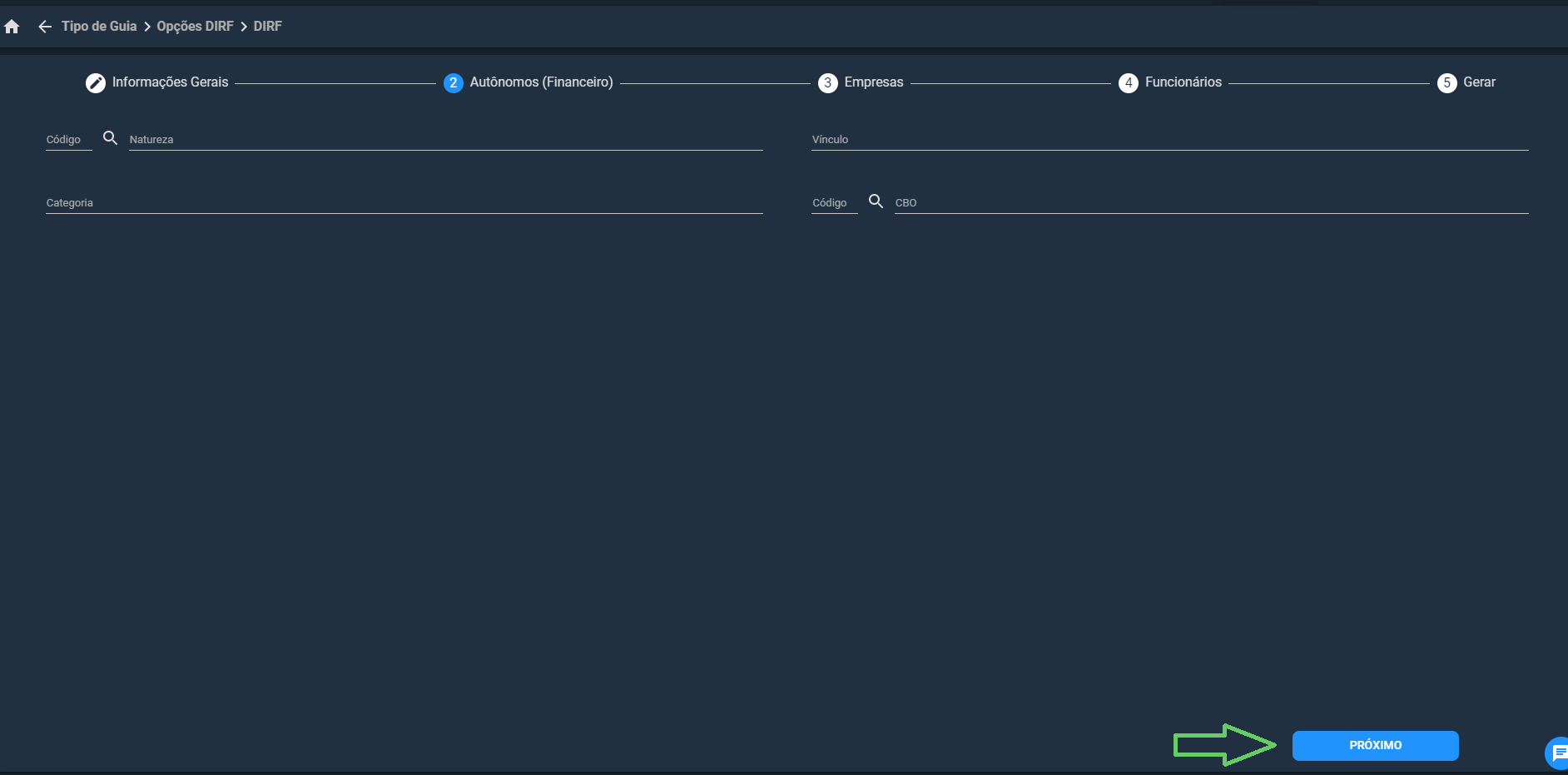
Task: Open Opções DIRF breadcrumb
Action: (x=195, y=27)
